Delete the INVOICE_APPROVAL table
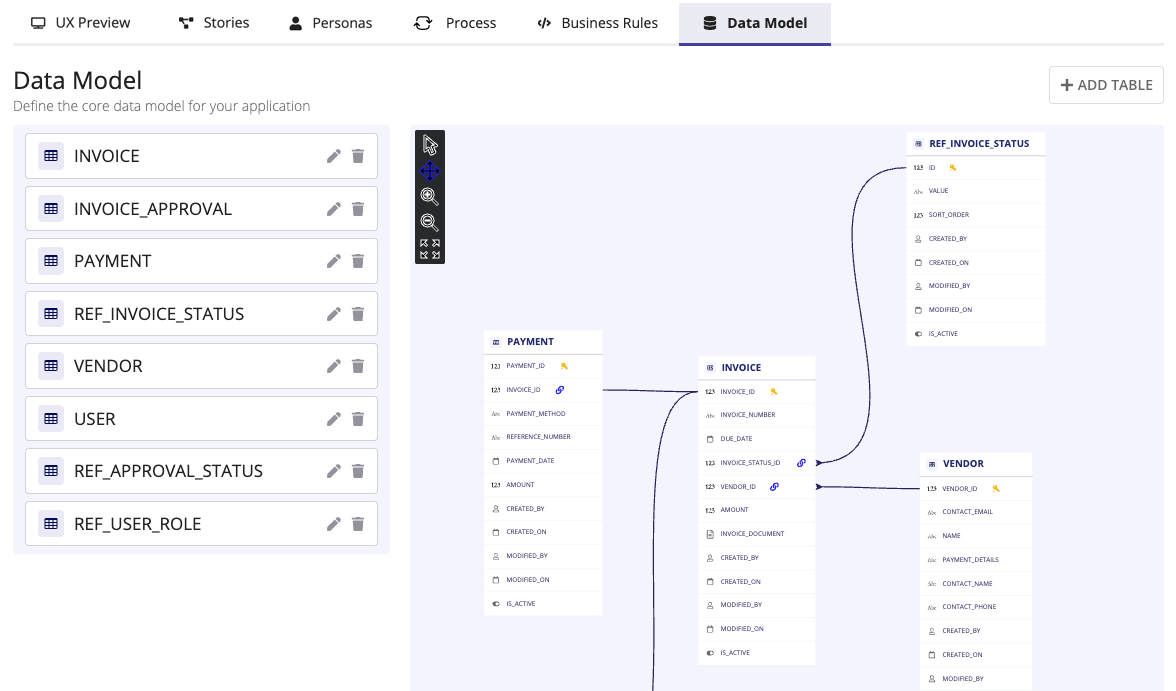The width and height of the screenshot is (1176, 691). click(358, 209)
